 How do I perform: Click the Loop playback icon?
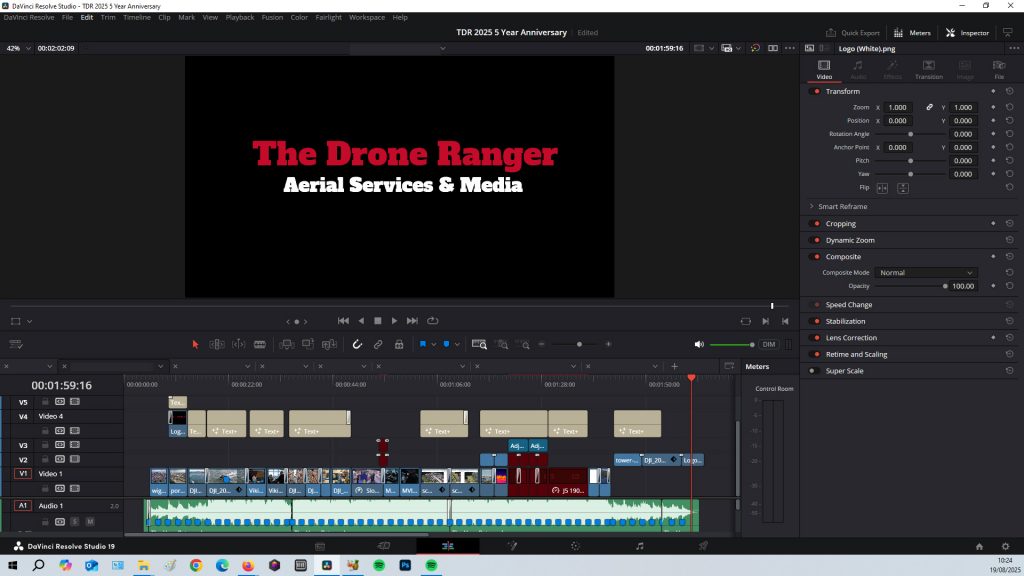click(x=432, y=321)
